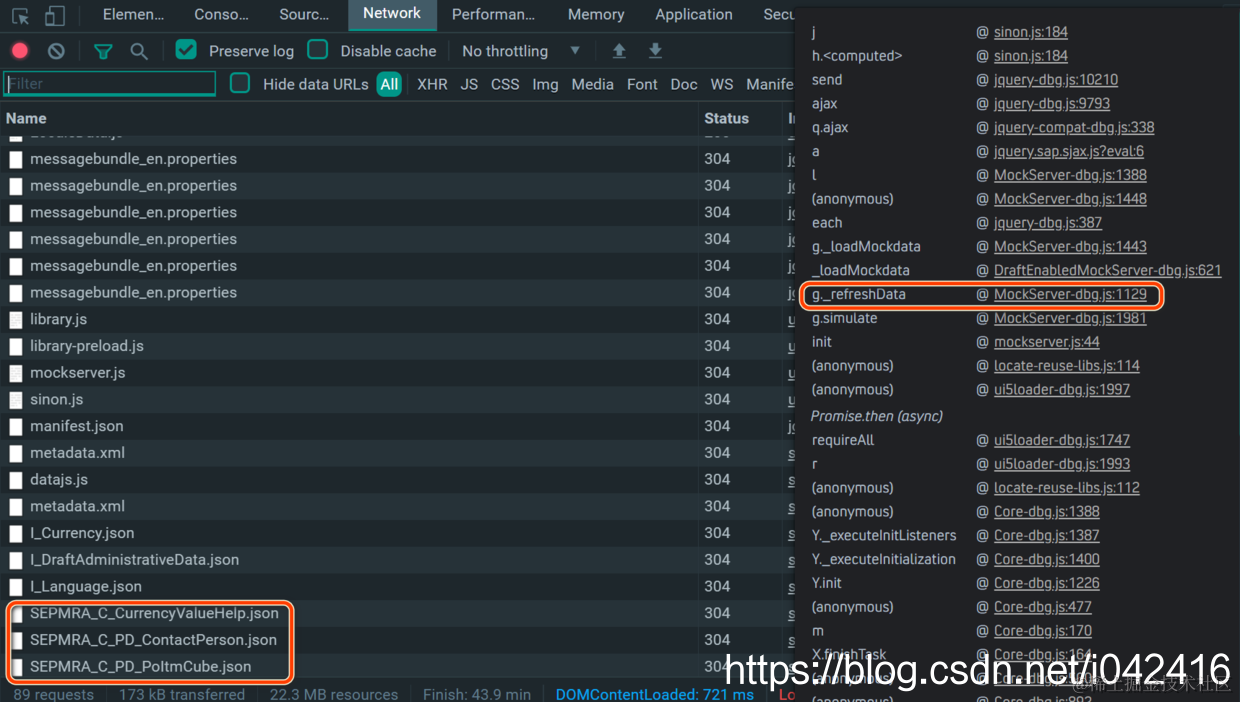Open the Performance tab
This screenshot has height=702, width=1240.
click(x=493, y=15)
